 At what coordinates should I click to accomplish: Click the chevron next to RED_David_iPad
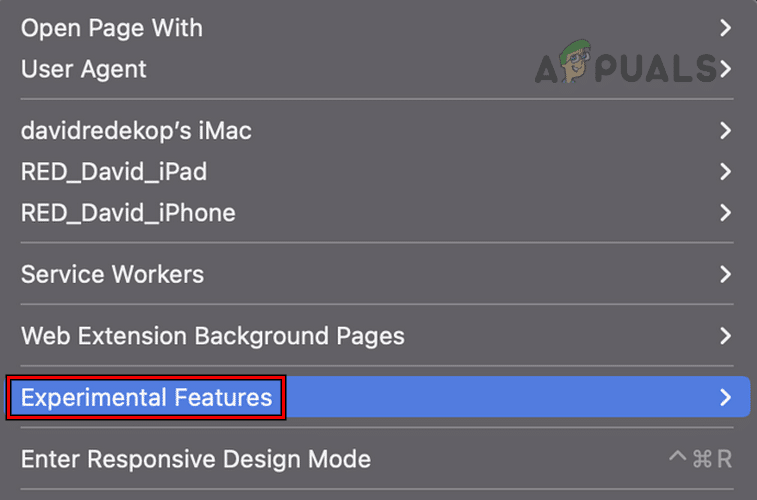click(726, 172)
